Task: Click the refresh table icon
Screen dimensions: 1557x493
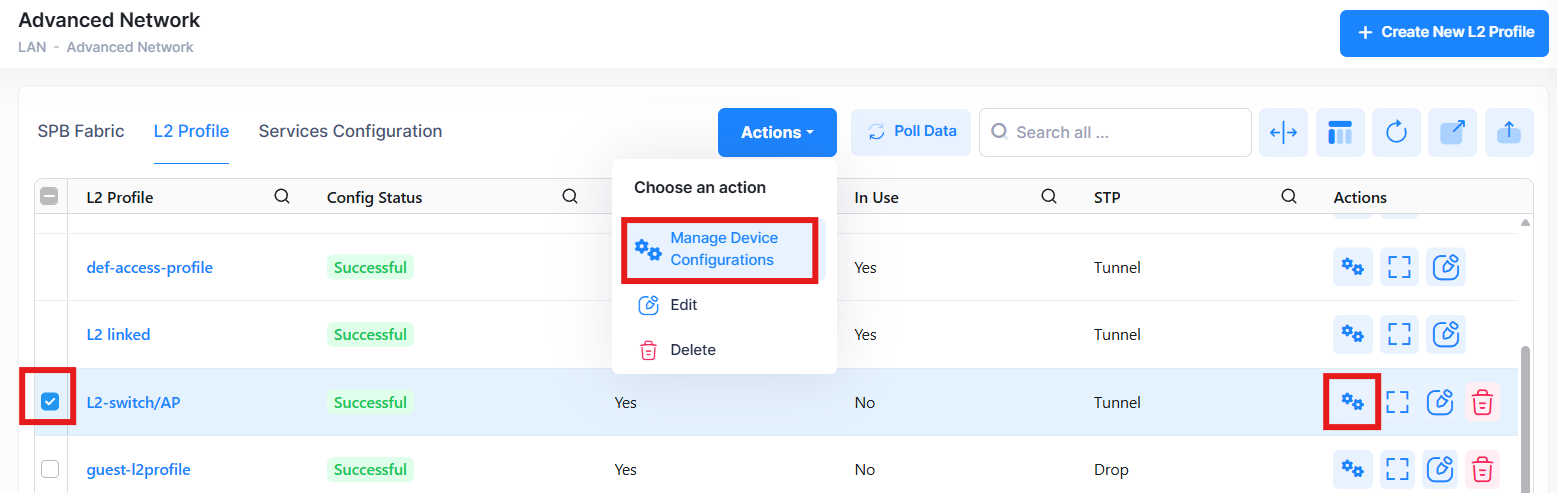Action: tap(1396, 133)
